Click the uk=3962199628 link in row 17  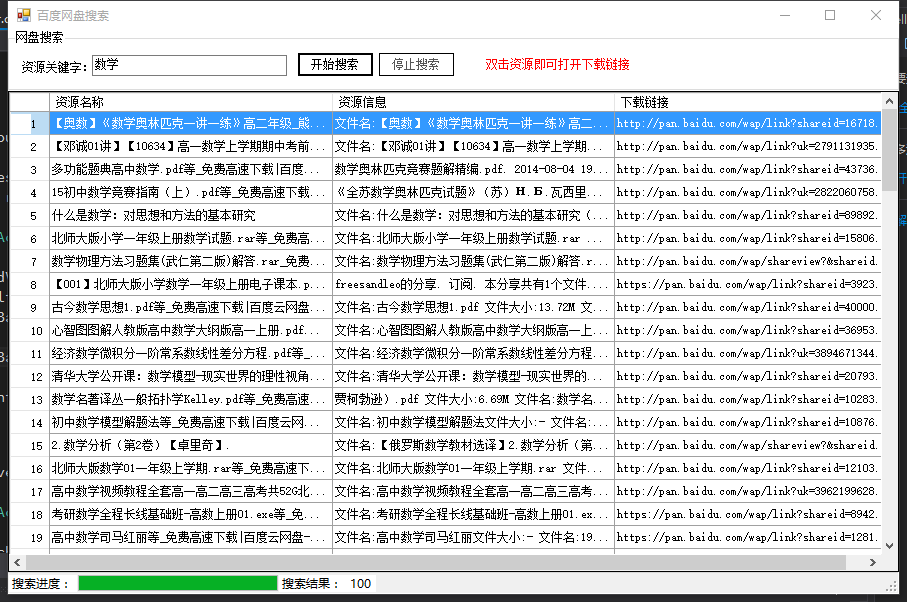coord(747,492)
